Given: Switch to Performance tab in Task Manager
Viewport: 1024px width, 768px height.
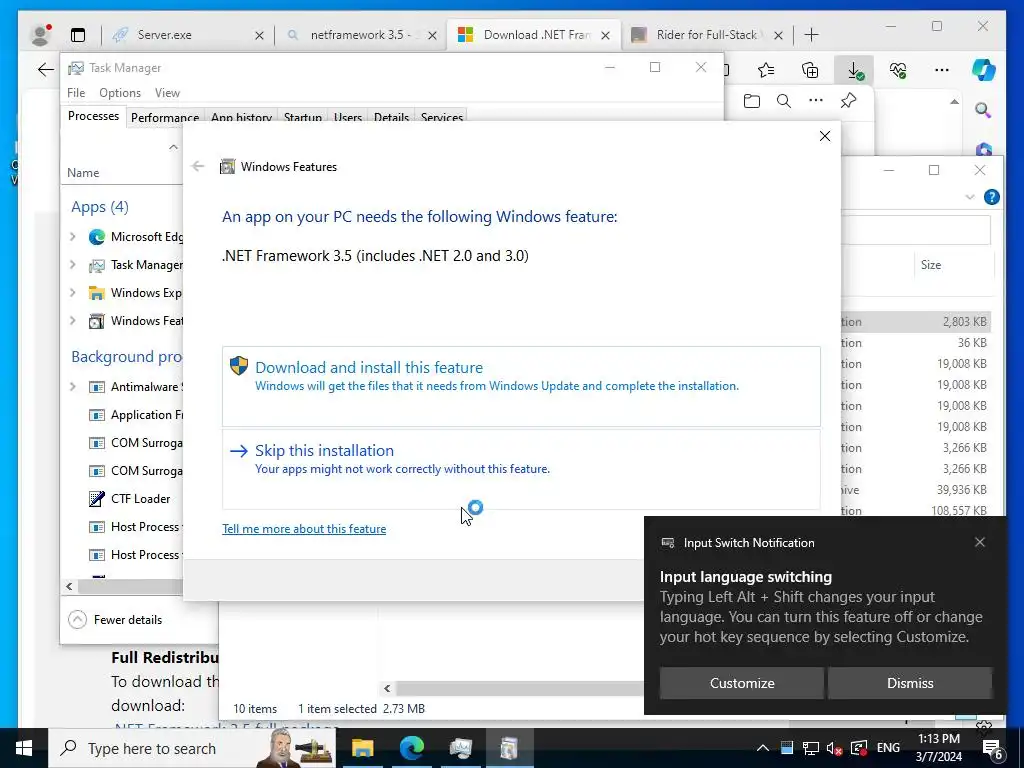Looking at the screenshot, I should tap(165, 118).
